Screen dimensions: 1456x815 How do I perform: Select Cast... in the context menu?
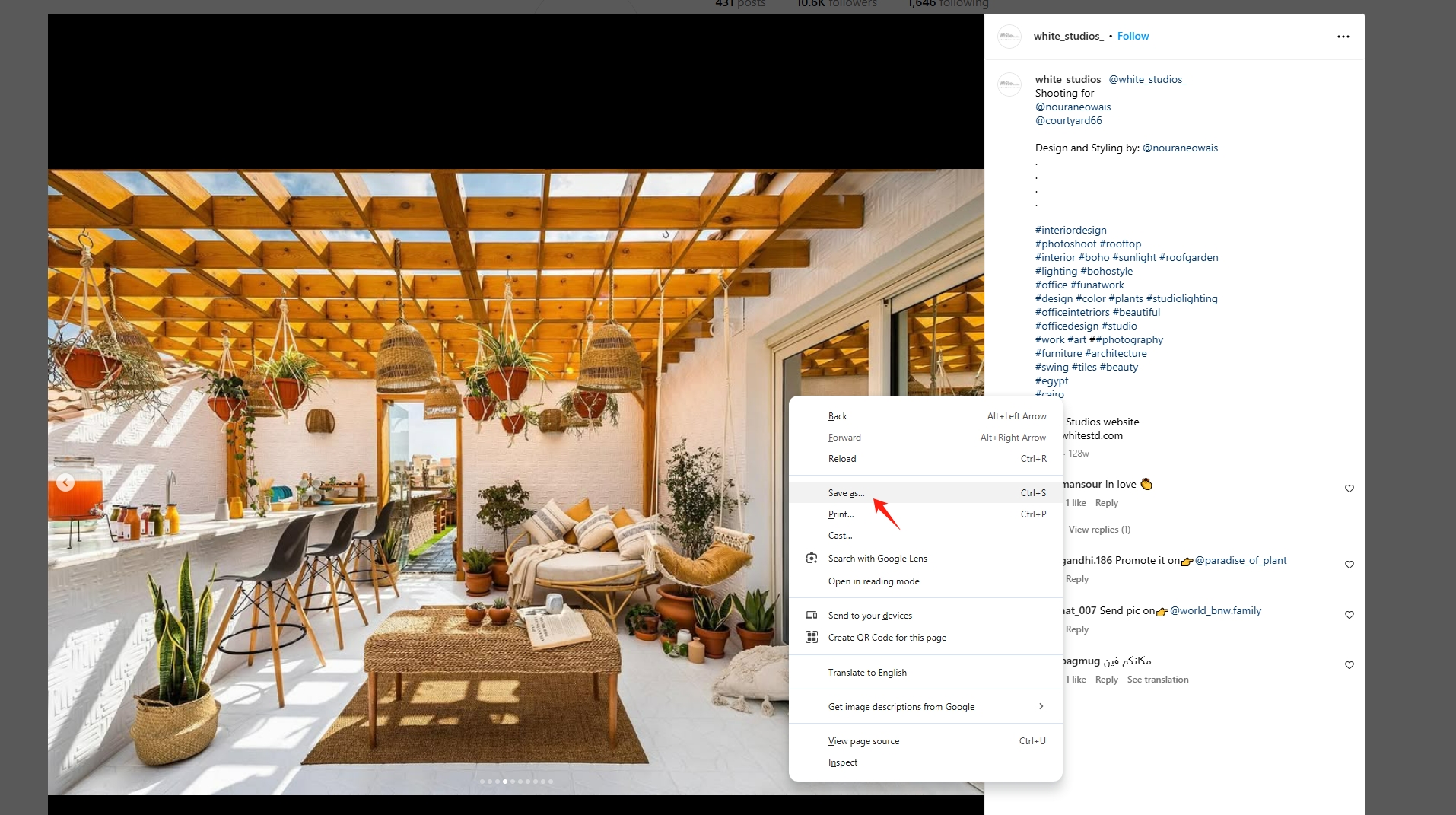[x=925, y=536]
